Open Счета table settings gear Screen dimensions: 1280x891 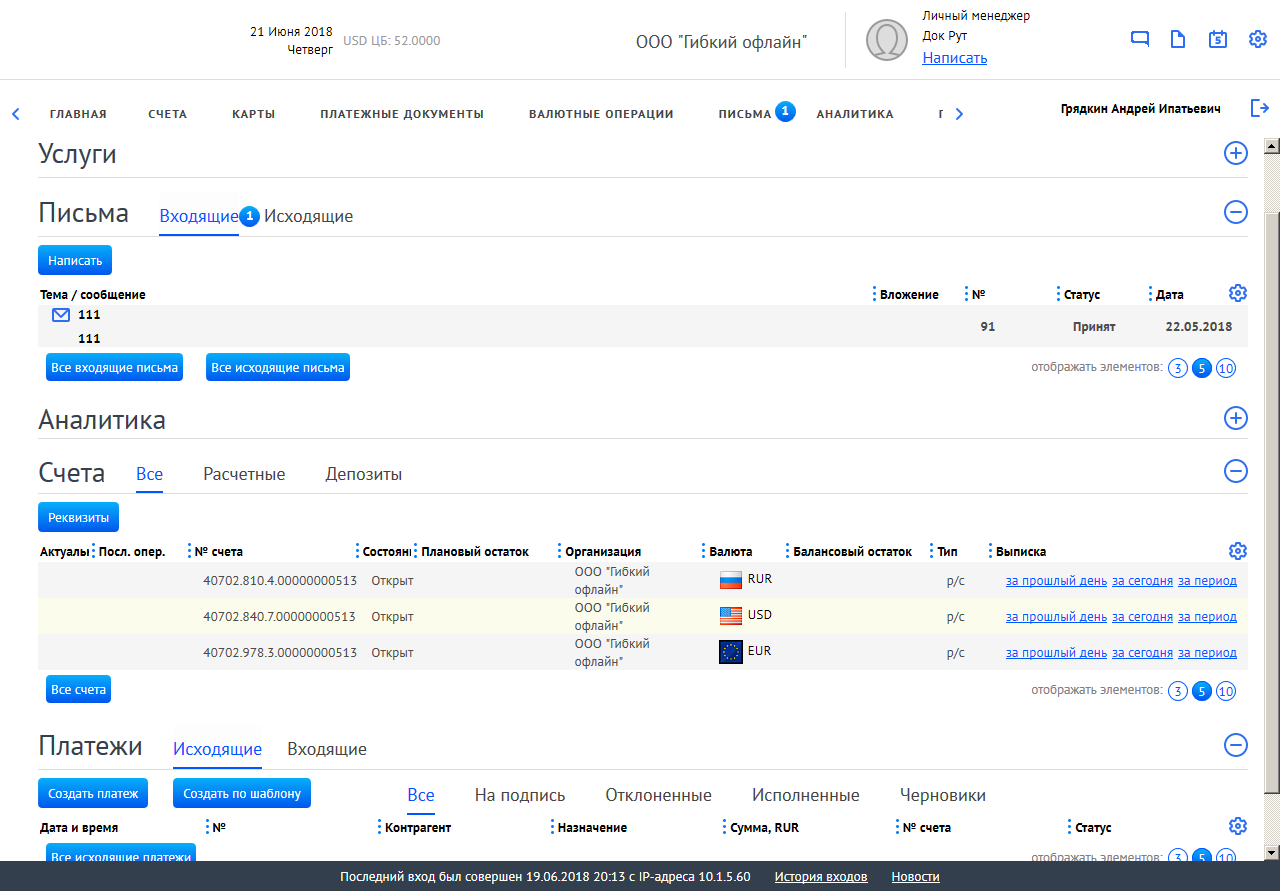(x=1238, y=551)
